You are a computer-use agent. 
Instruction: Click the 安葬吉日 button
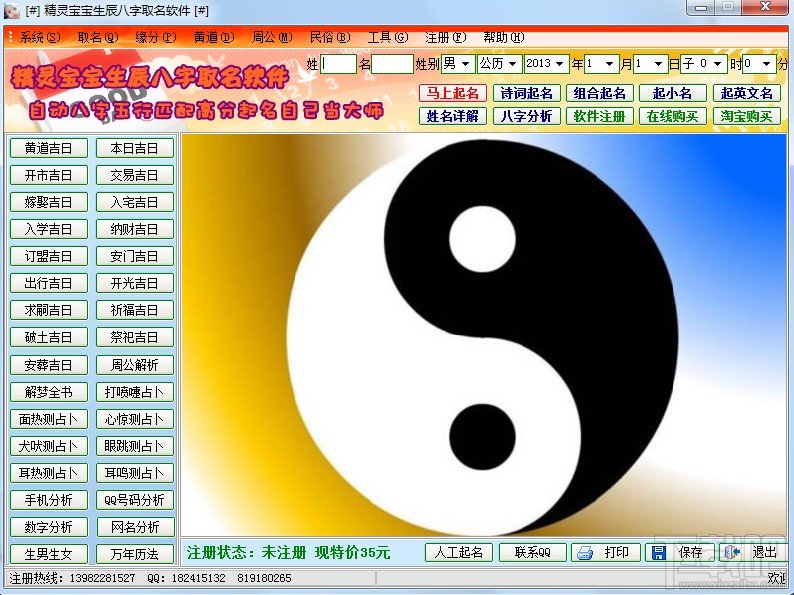tap(49, 365)
